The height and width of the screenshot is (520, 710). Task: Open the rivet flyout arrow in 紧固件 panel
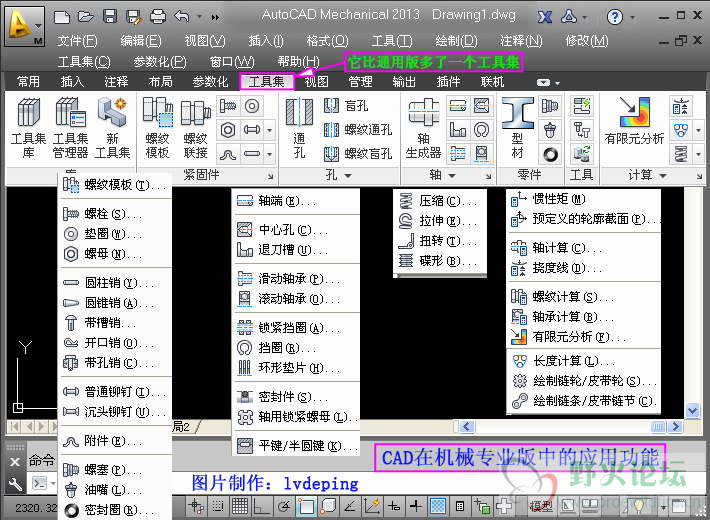(x=269, y=130)
